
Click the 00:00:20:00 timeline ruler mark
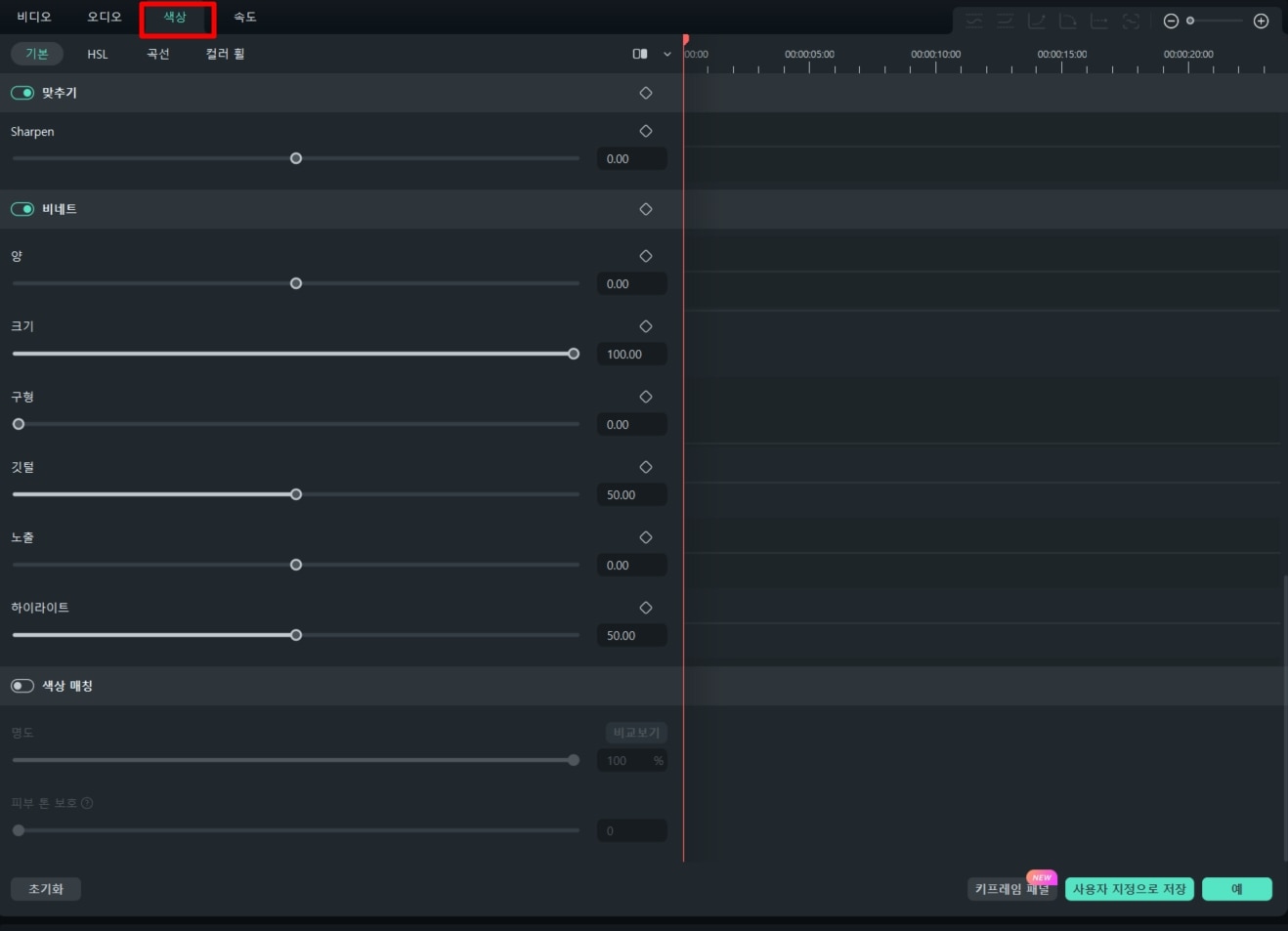[x=1188, y=55]
